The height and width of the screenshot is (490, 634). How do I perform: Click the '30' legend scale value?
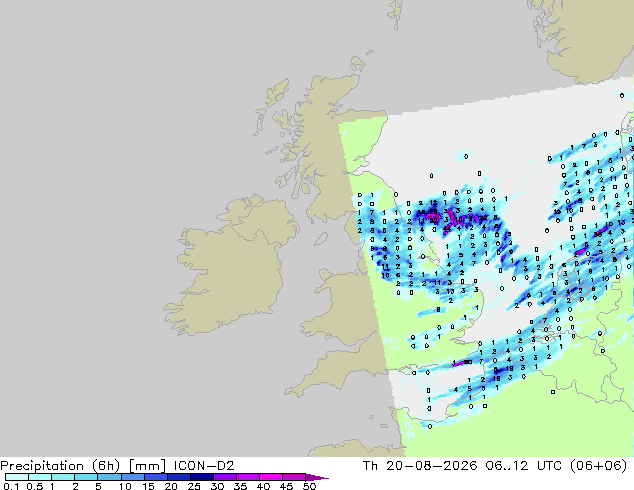coord(217,486)
